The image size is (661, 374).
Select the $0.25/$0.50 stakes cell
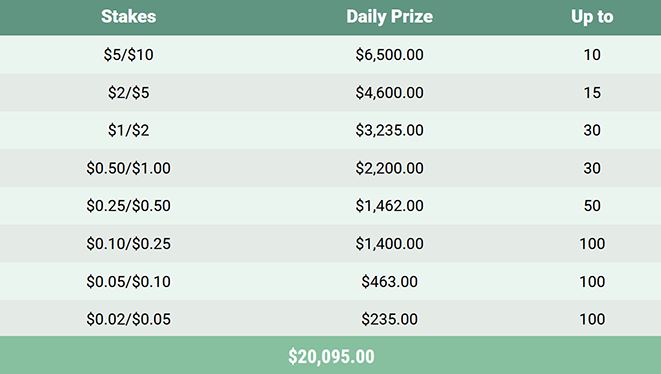tap(129, 205)
